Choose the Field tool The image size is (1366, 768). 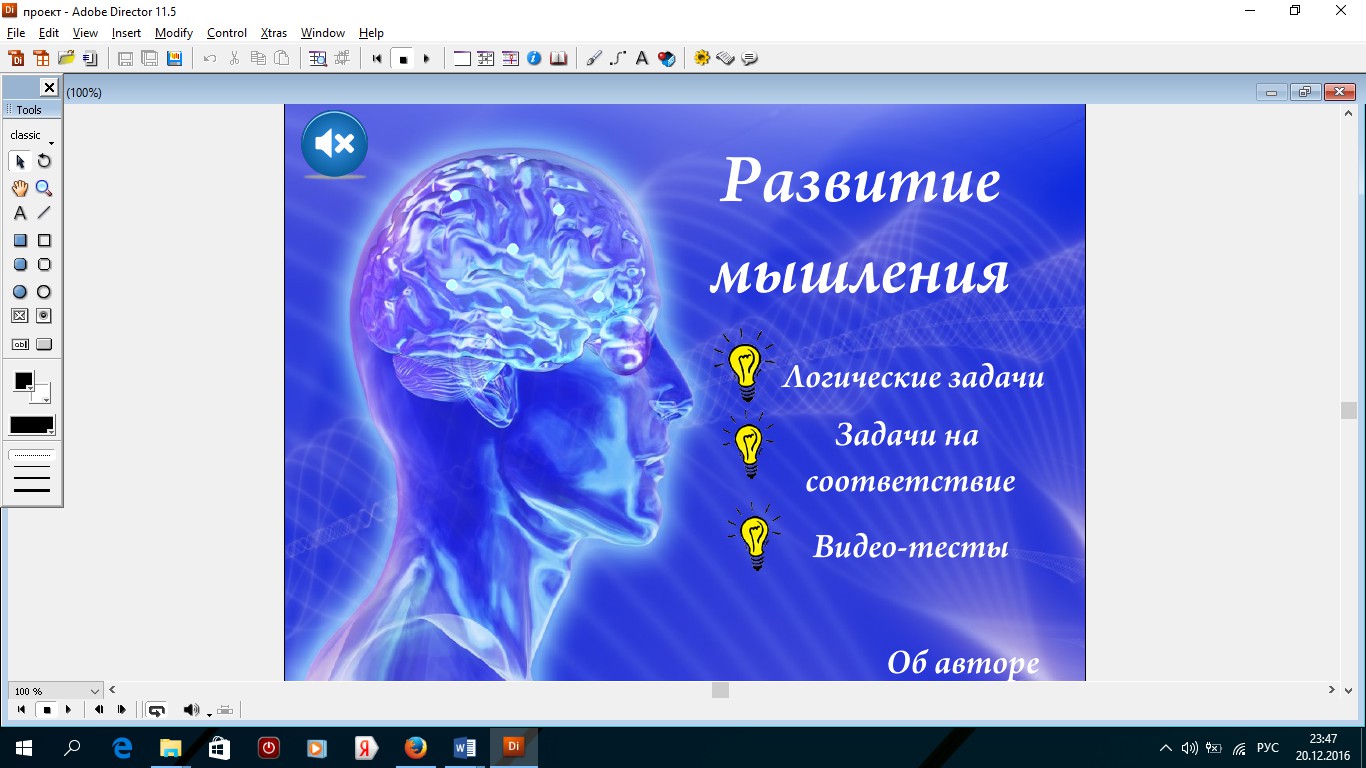click(20, 344)
